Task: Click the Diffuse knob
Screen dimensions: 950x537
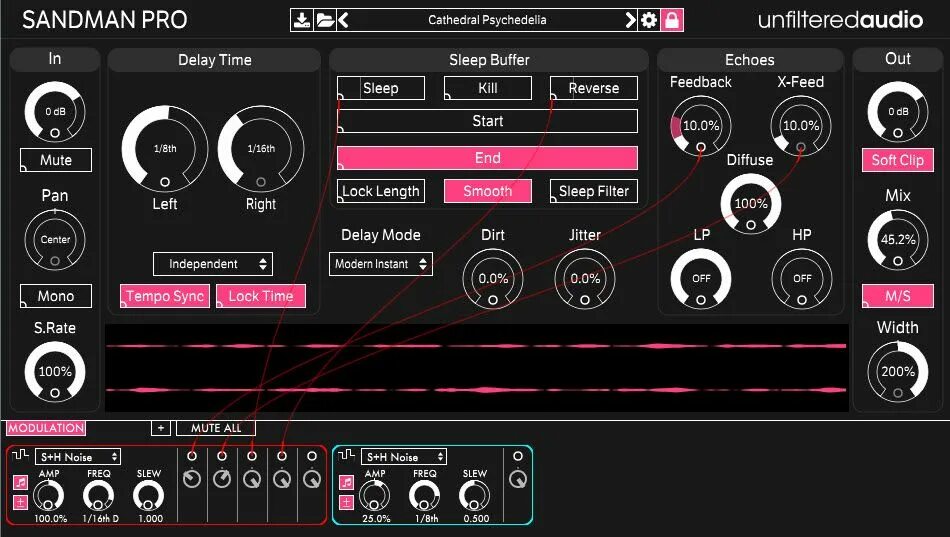Action: 751,204
